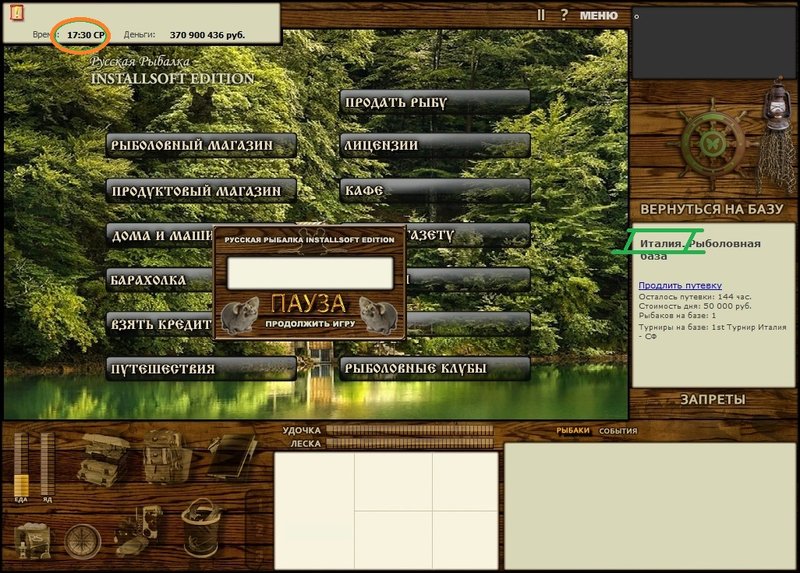This screenshot has width=800, height=573.
Task: Switch to the СОБЫТИЯ tab
Action: tap(618, 431)
